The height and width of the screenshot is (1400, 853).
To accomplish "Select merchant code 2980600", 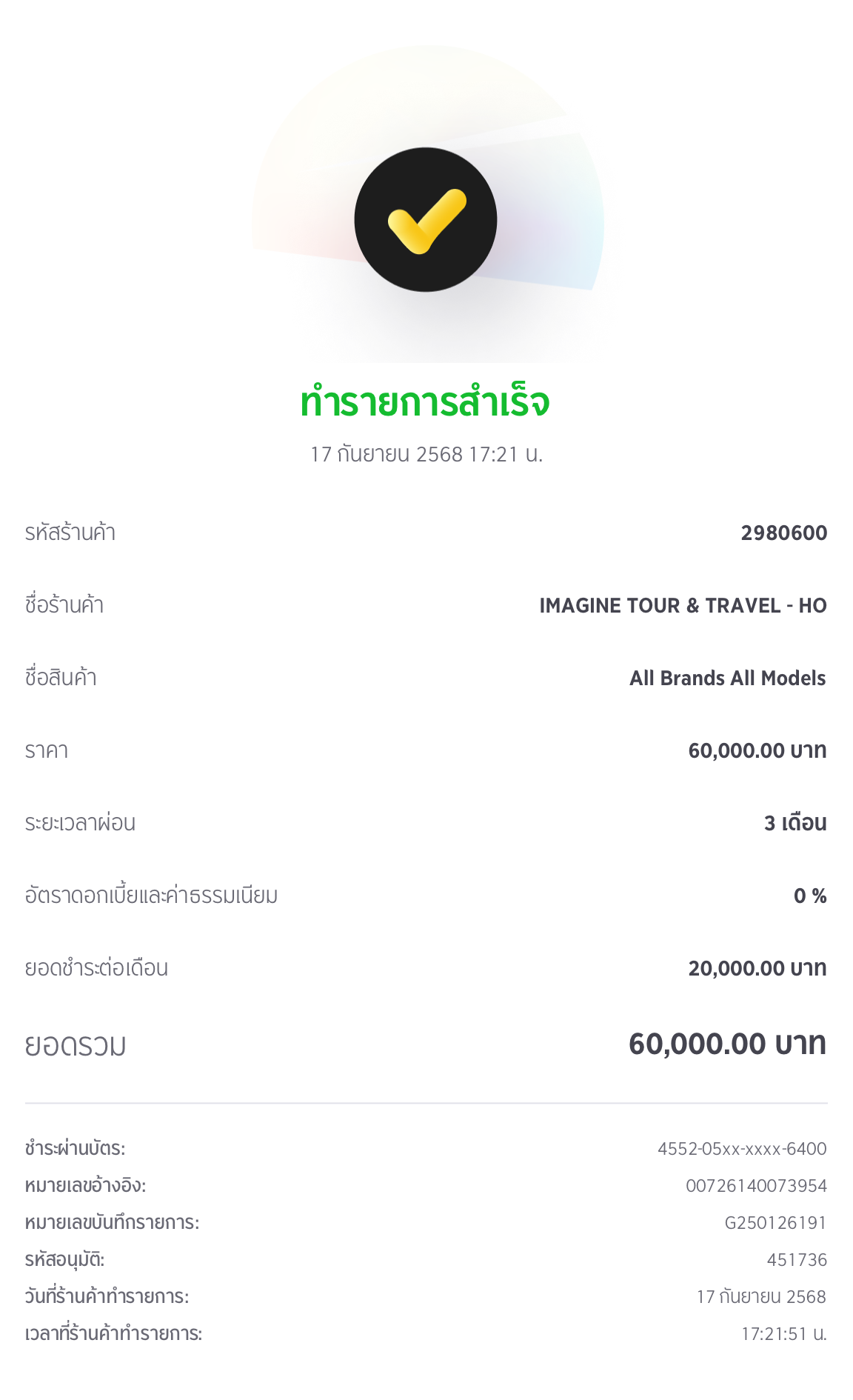I will click(x=783, y=533).
